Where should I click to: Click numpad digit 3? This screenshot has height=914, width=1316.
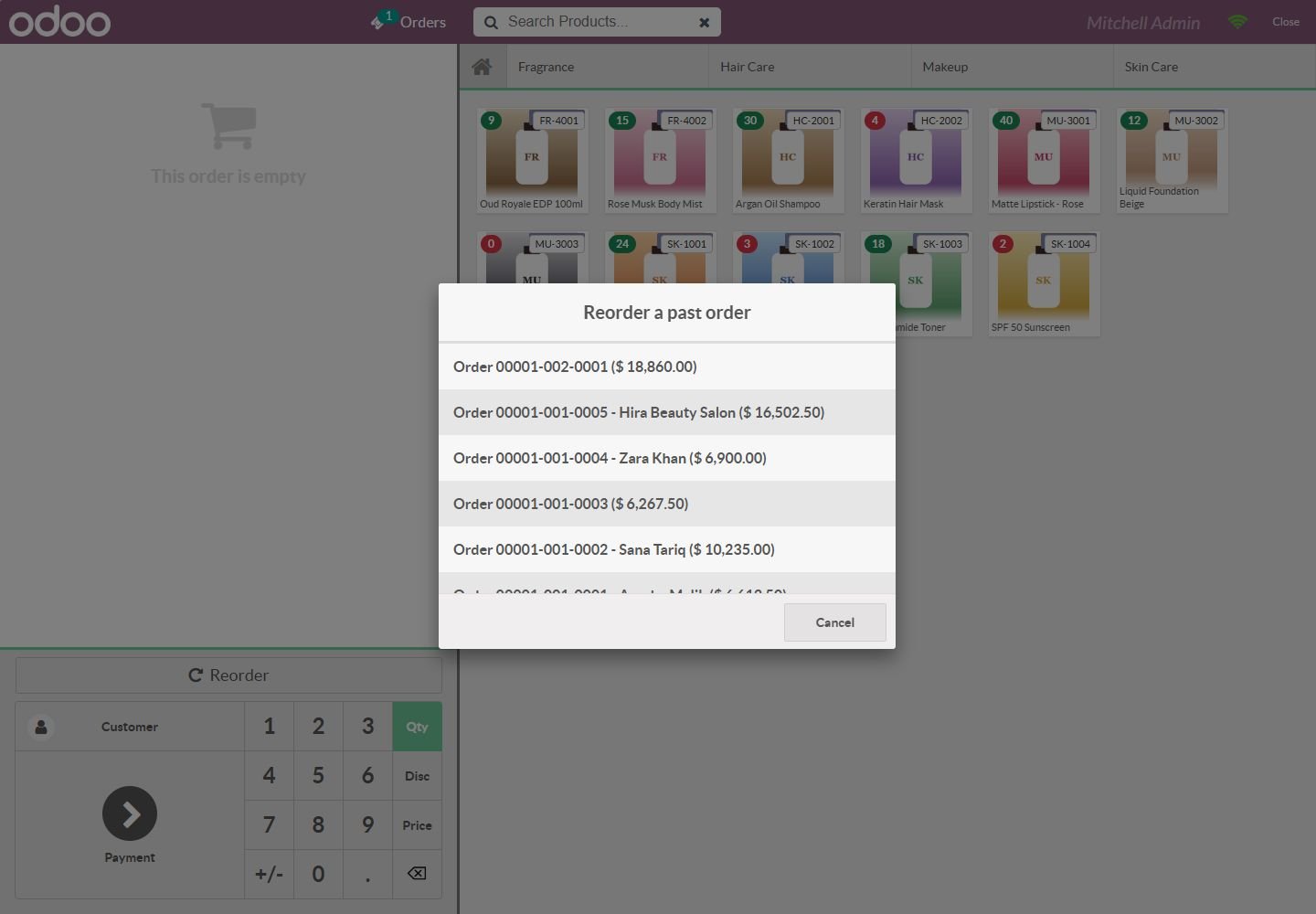click(x=367, y=727)
